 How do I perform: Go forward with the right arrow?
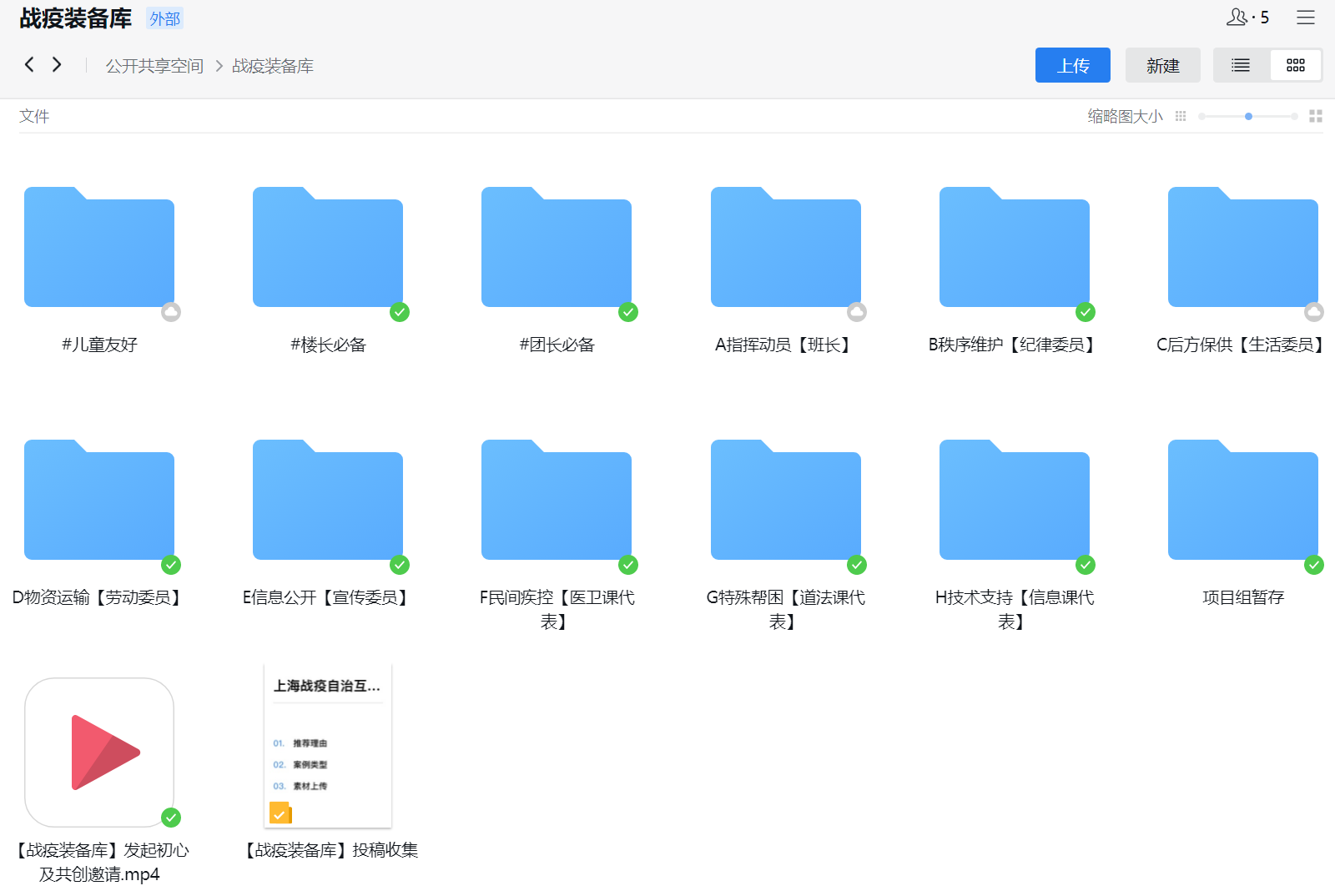tap(57, 64)
